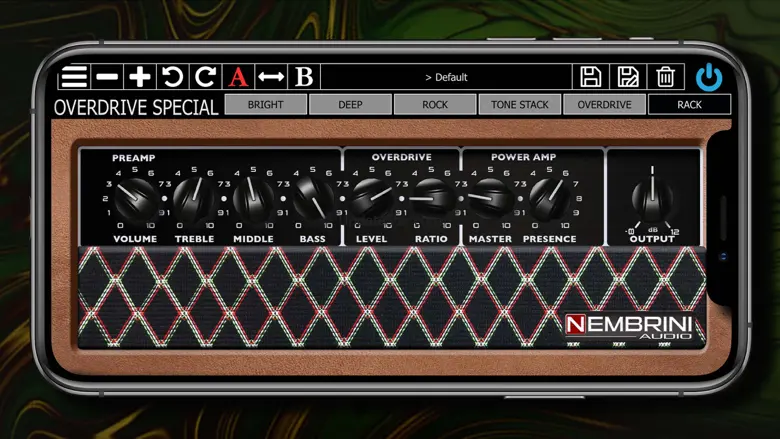This screenshot has width=780, height=439.
Task: Toggle the ROCK switch
Action: coord(435,104)
